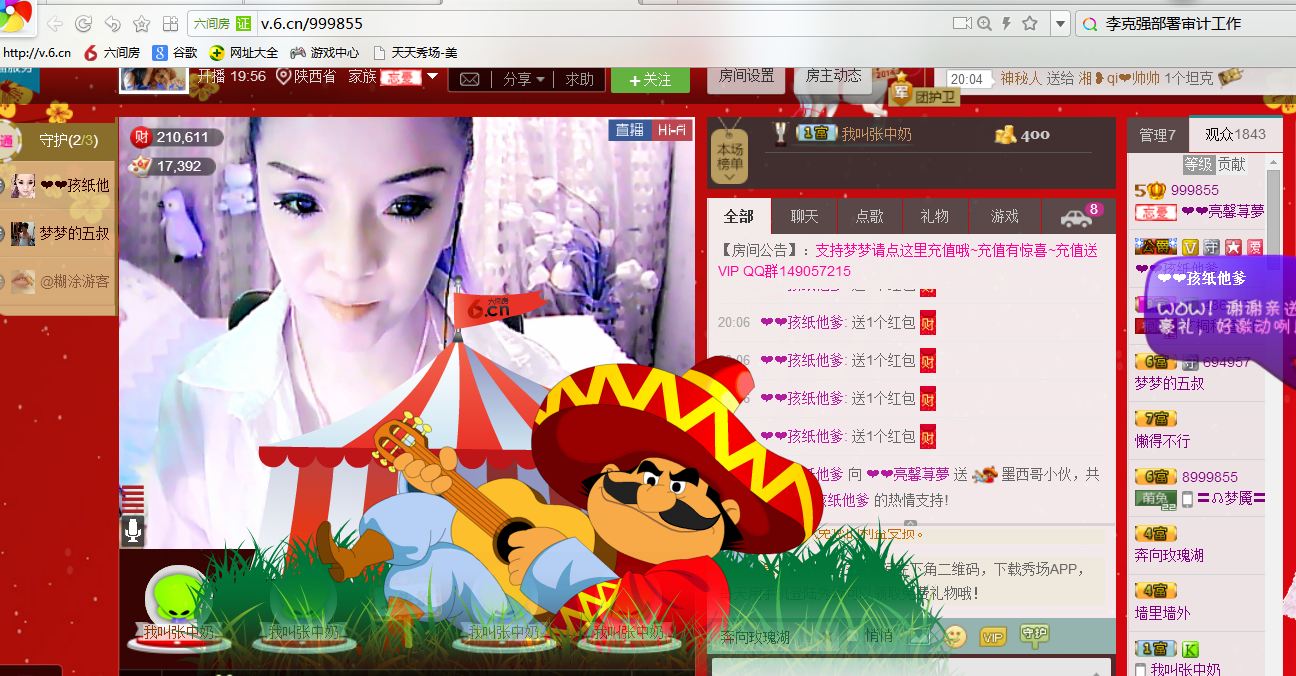Sort audience by 贡献
Viewport: 1296px width, 676px height.
(x=1232, y=165)
